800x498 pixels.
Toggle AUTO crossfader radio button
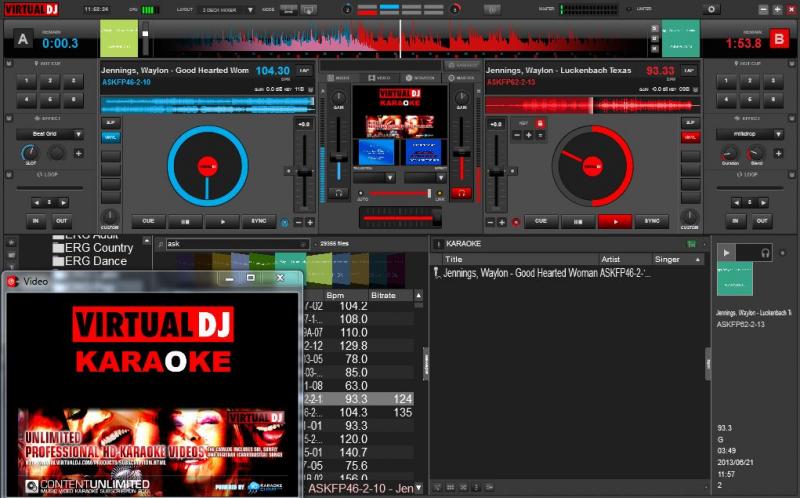[361, 193]
